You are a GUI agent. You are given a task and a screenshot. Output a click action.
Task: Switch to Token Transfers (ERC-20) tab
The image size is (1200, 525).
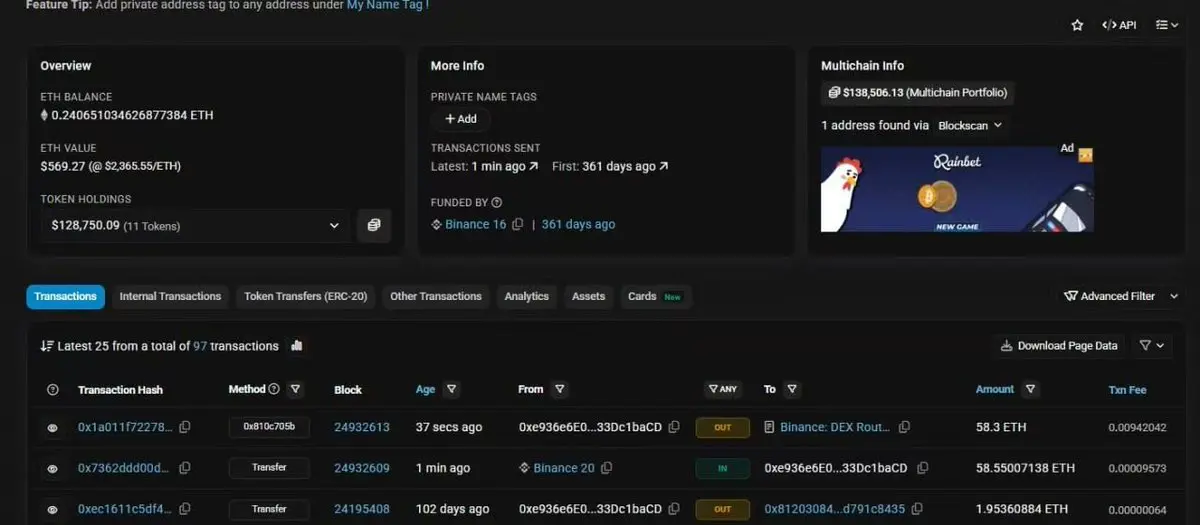point(305,296)
